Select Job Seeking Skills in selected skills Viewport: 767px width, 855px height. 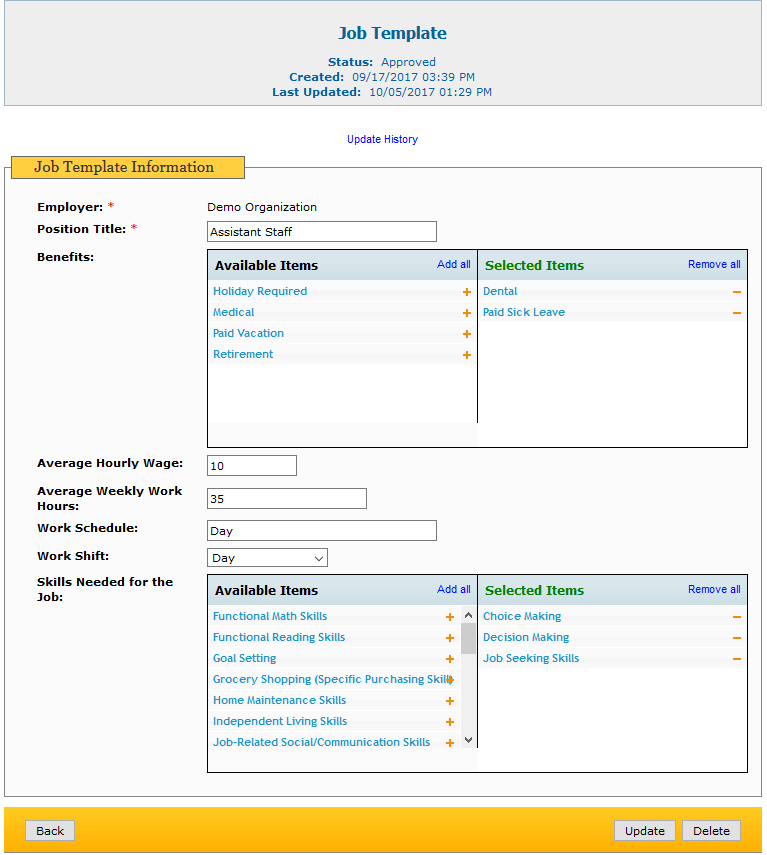[x=530, y=658]
